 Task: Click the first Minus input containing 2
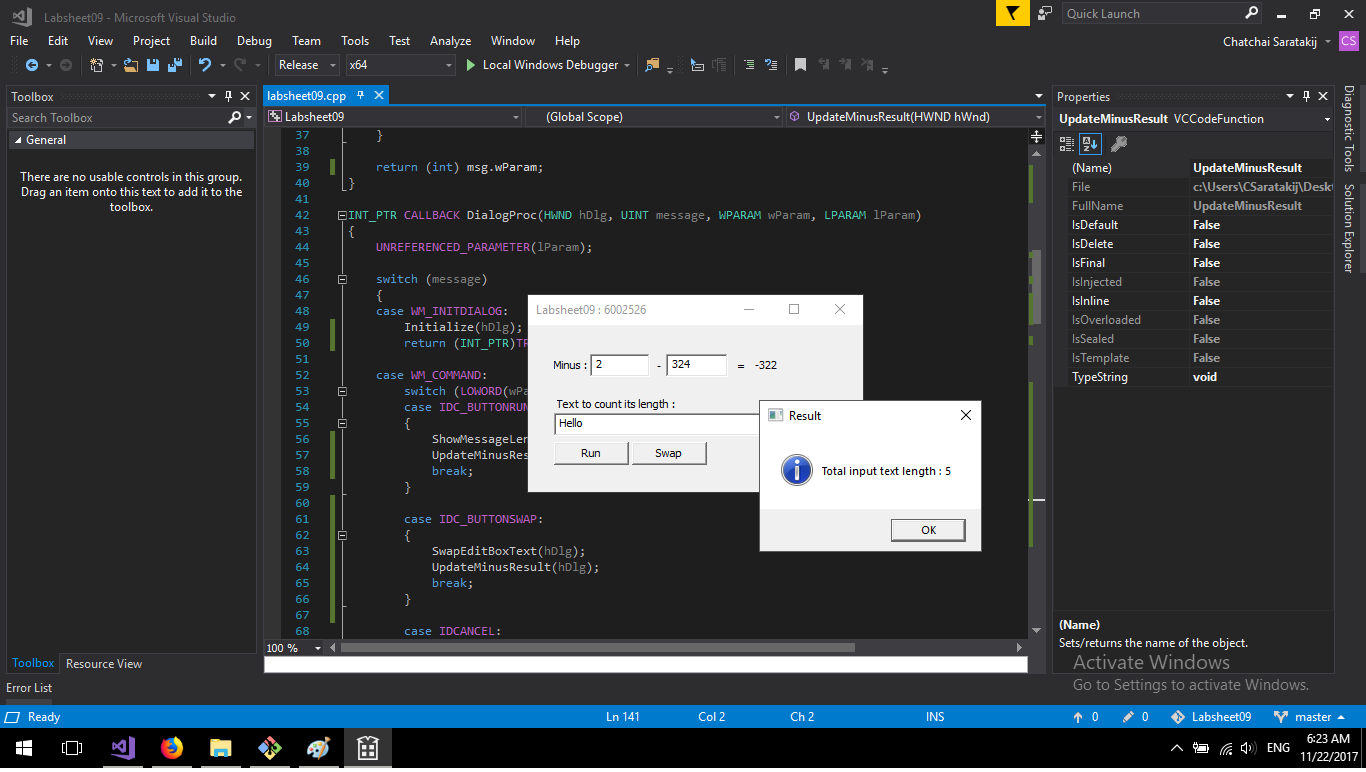(x=620, y=365)
